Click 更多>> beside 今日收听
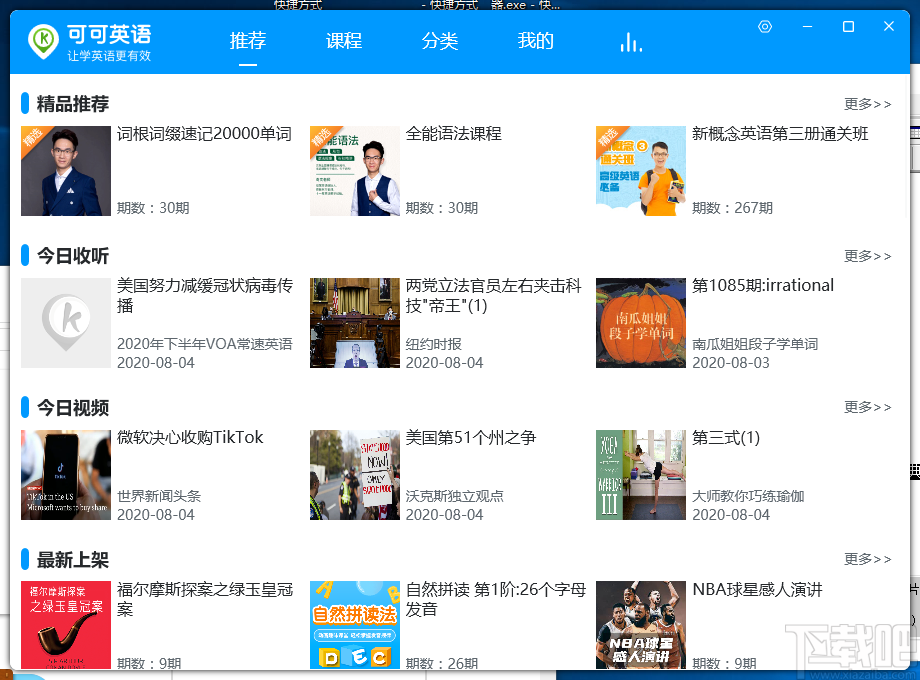The height and width of the screenshot is (680, 920). pyautogui.click(x=866, y=256)
